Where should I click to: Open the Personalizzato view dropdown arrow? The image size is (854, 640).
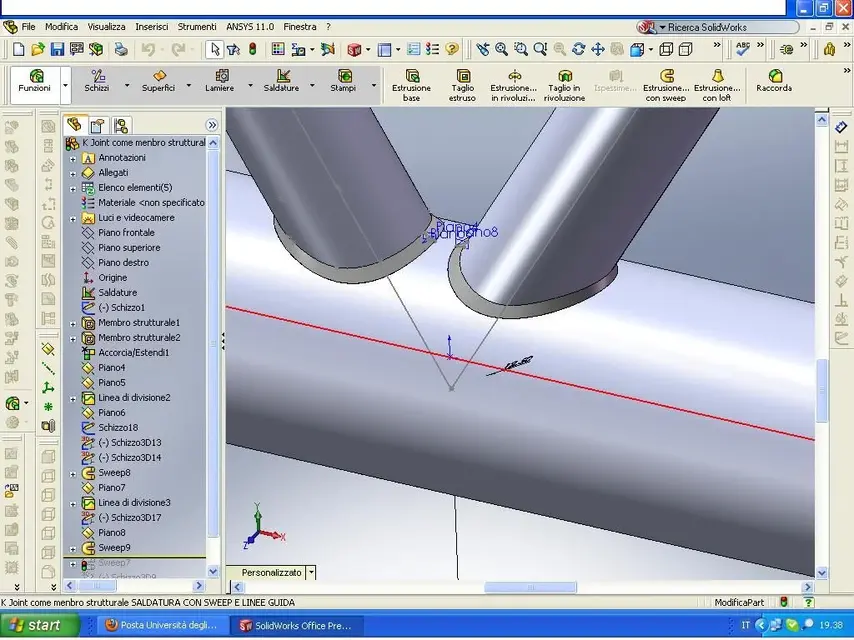pos(311,572)
